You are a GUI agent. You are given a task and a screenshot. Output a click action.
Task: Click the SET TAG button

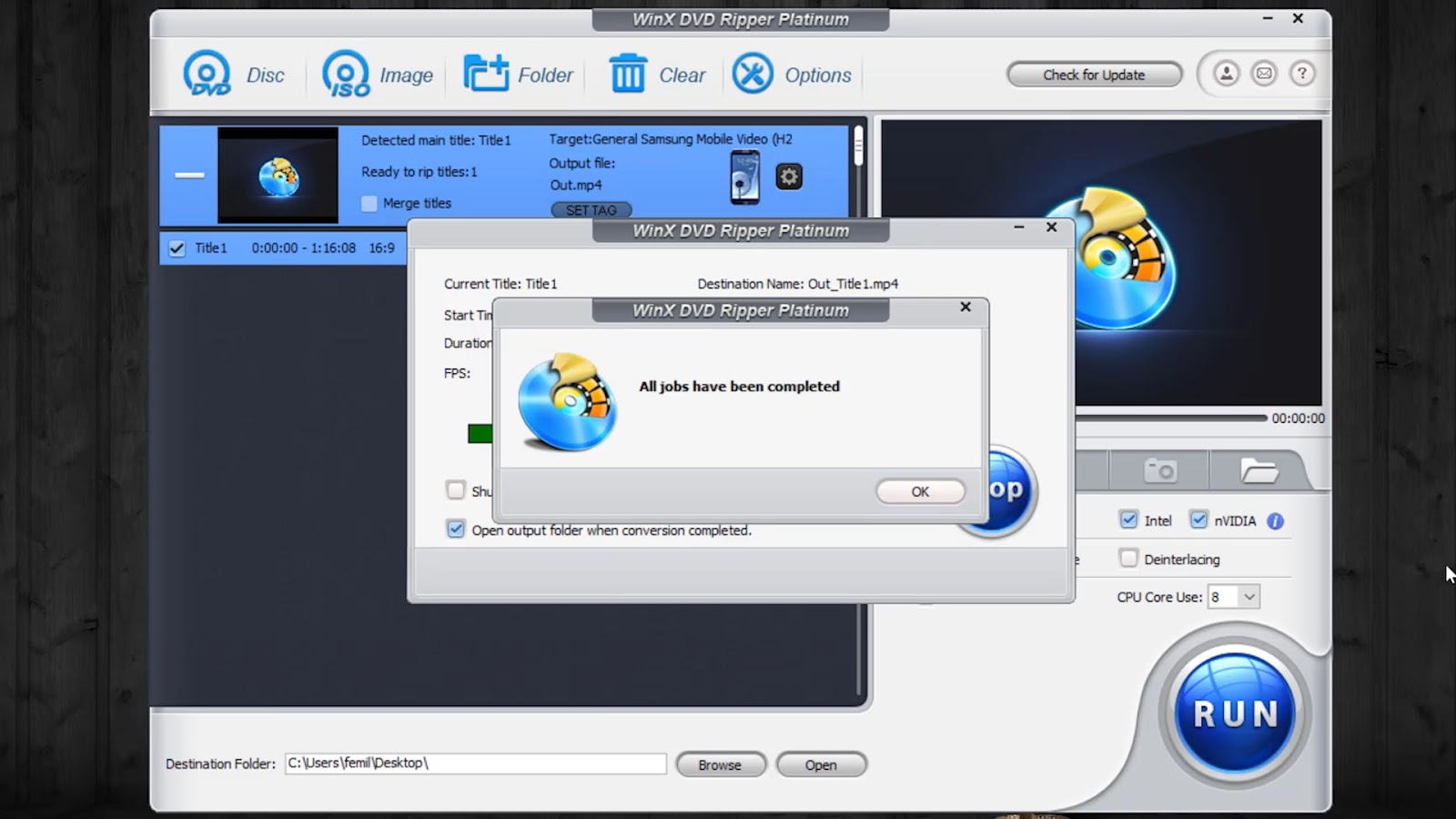click(x=591, y=210)
